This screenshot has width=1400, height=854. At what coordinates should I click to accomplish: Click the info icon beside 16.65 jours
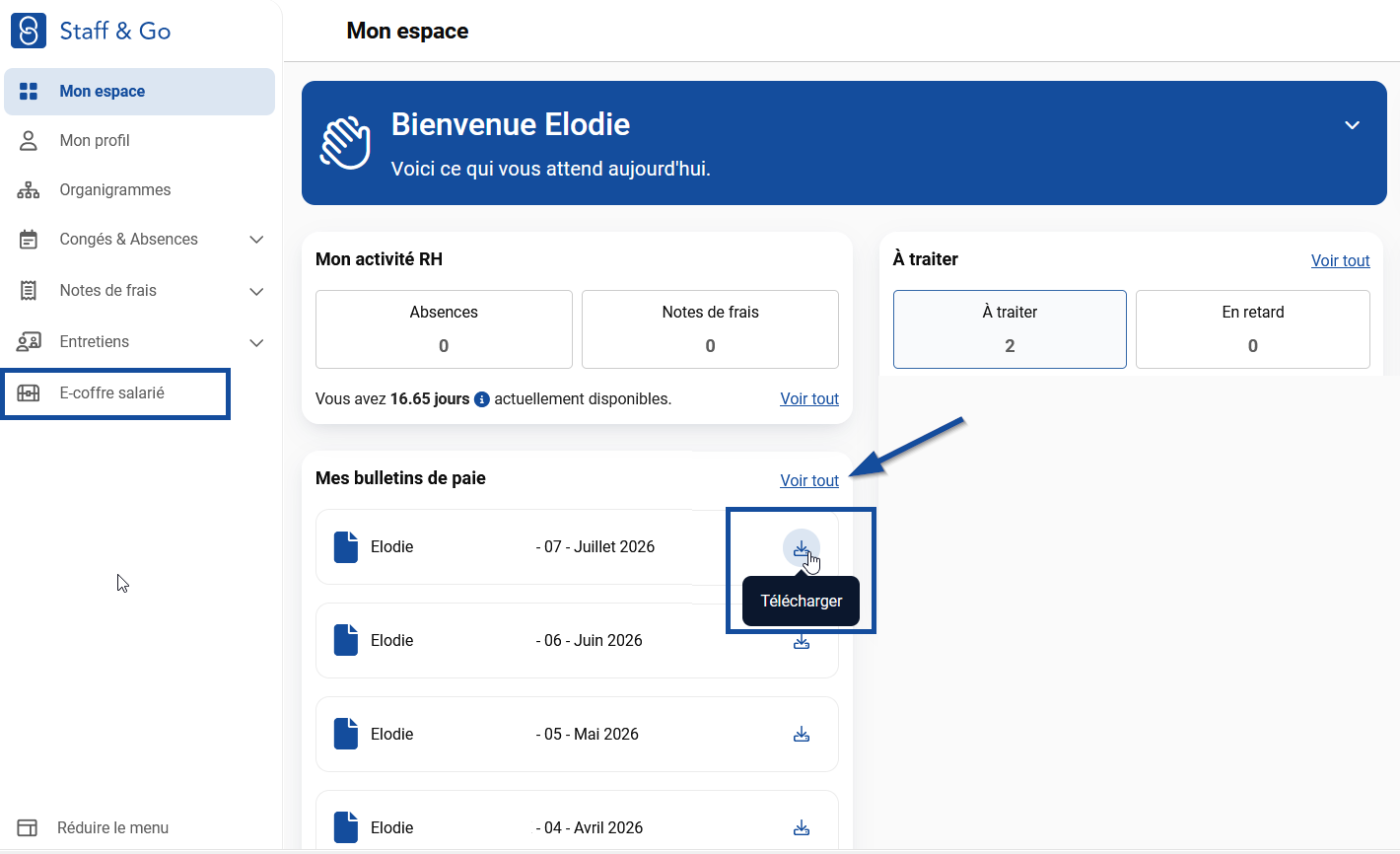tap(482, 399)
